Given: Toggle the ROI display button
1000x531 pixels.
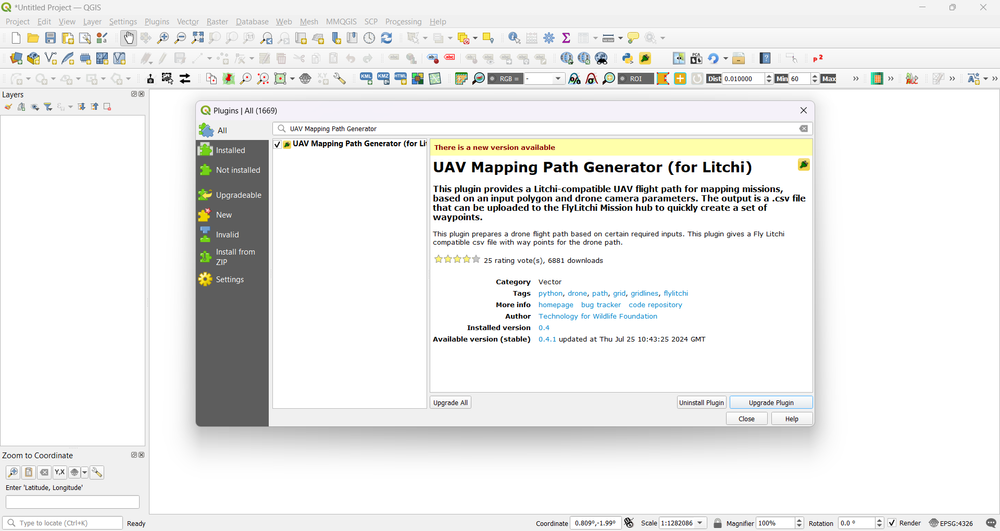Looking at the screenshot, I should 636,78.
